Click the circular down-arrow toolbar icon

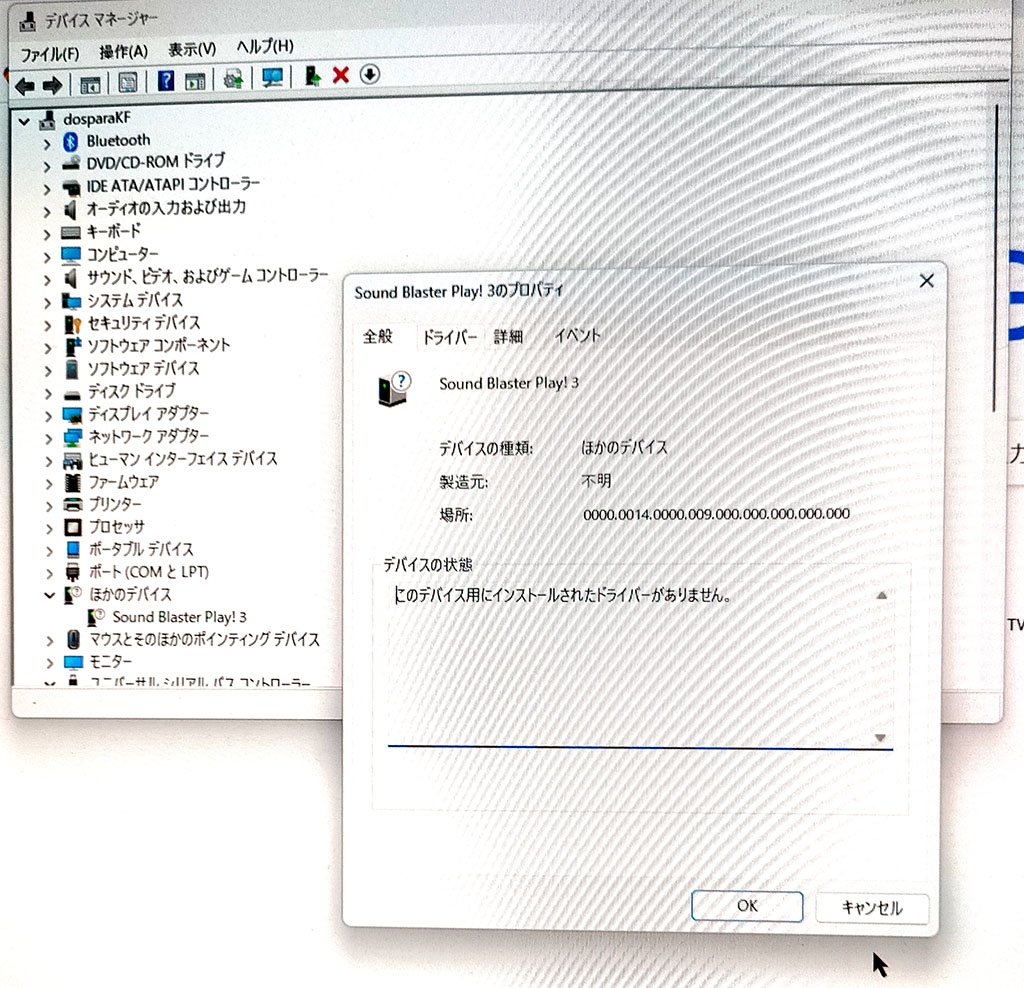(x=370, y=74)
